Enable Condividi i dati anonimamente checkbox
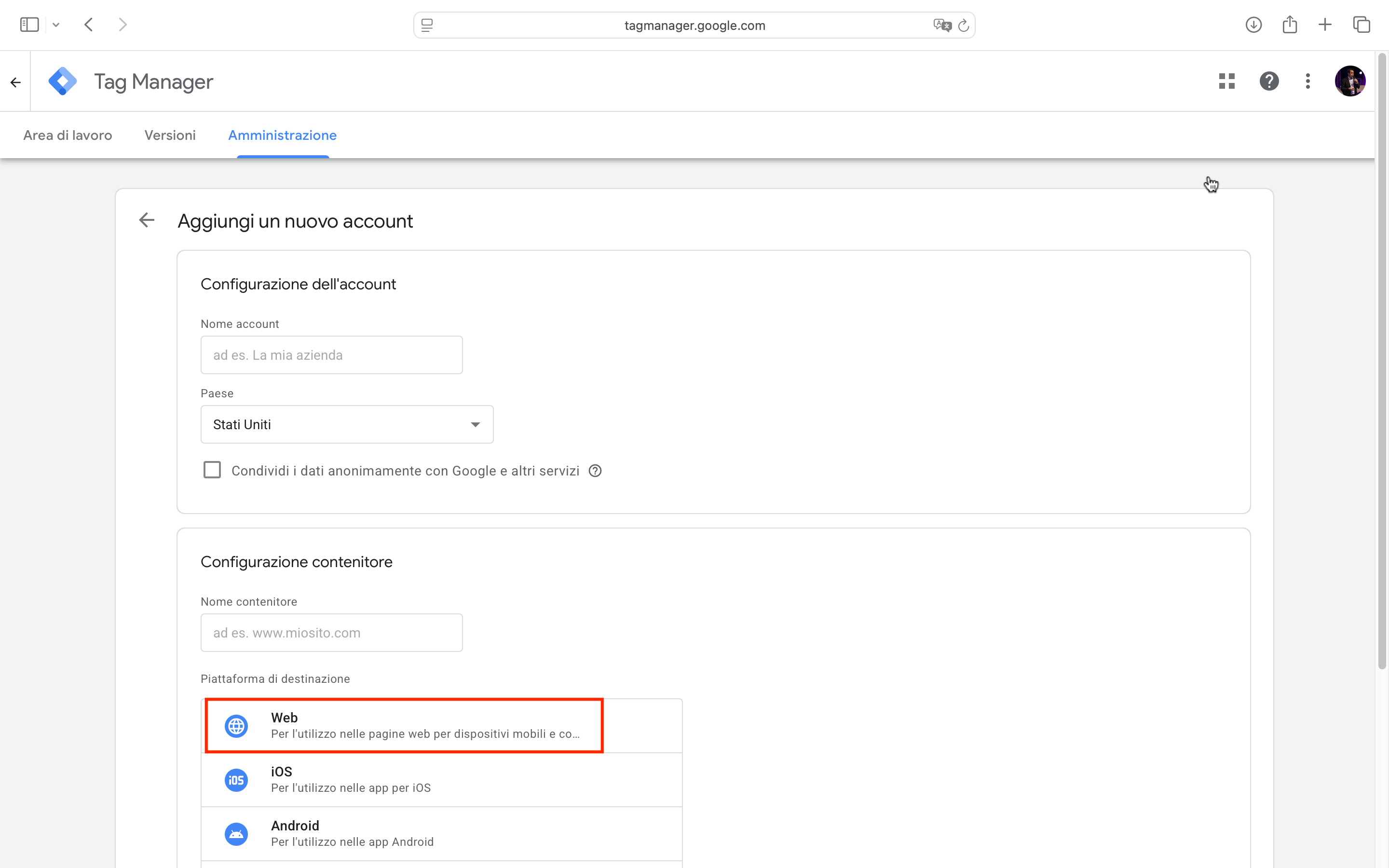Image resolution: width=1389 pixels, height=868 pixels. coord(212,470)
